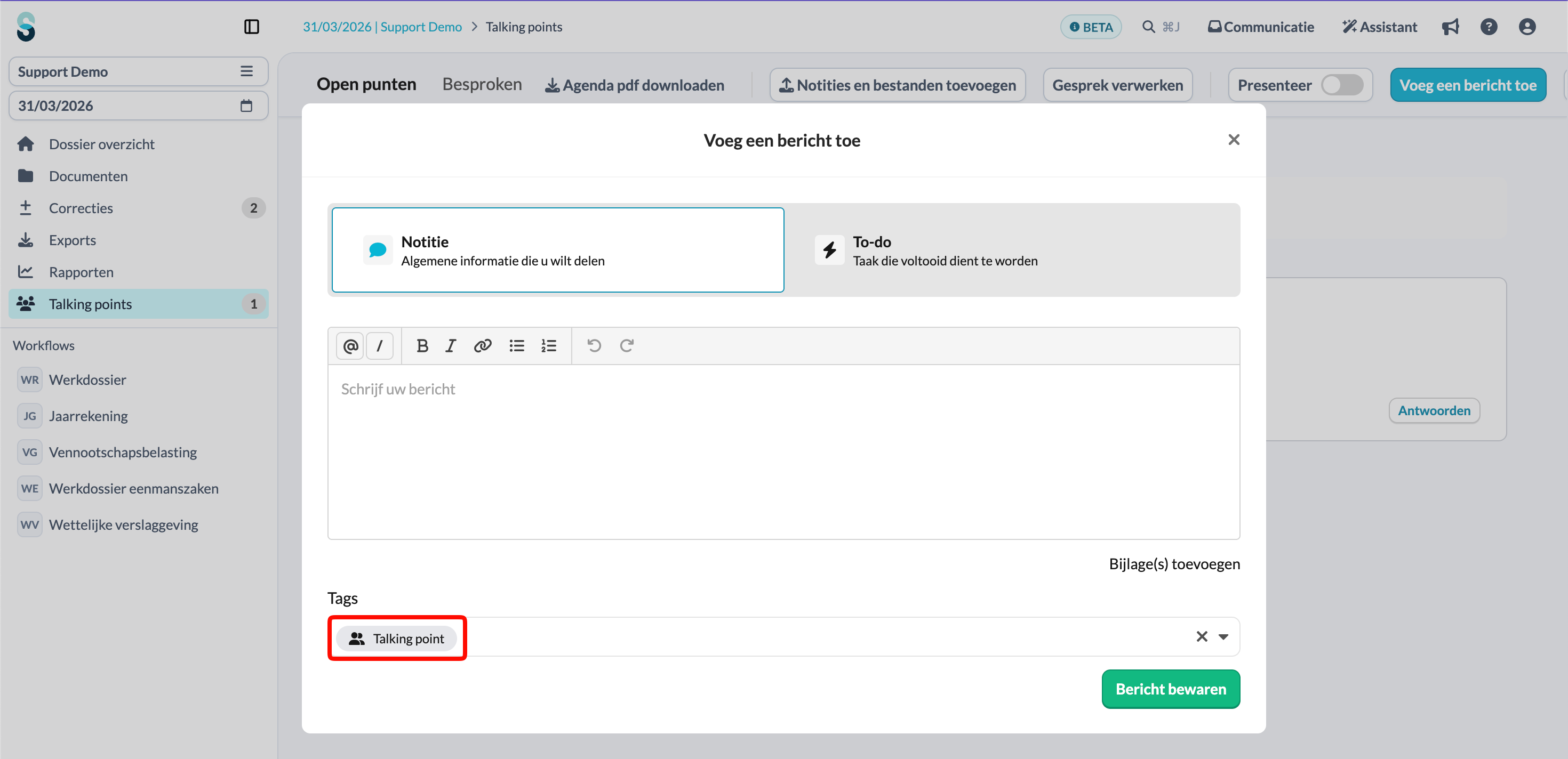Open the Assistant
This screenshot has width=1568, height=759.
[1380, 27]
